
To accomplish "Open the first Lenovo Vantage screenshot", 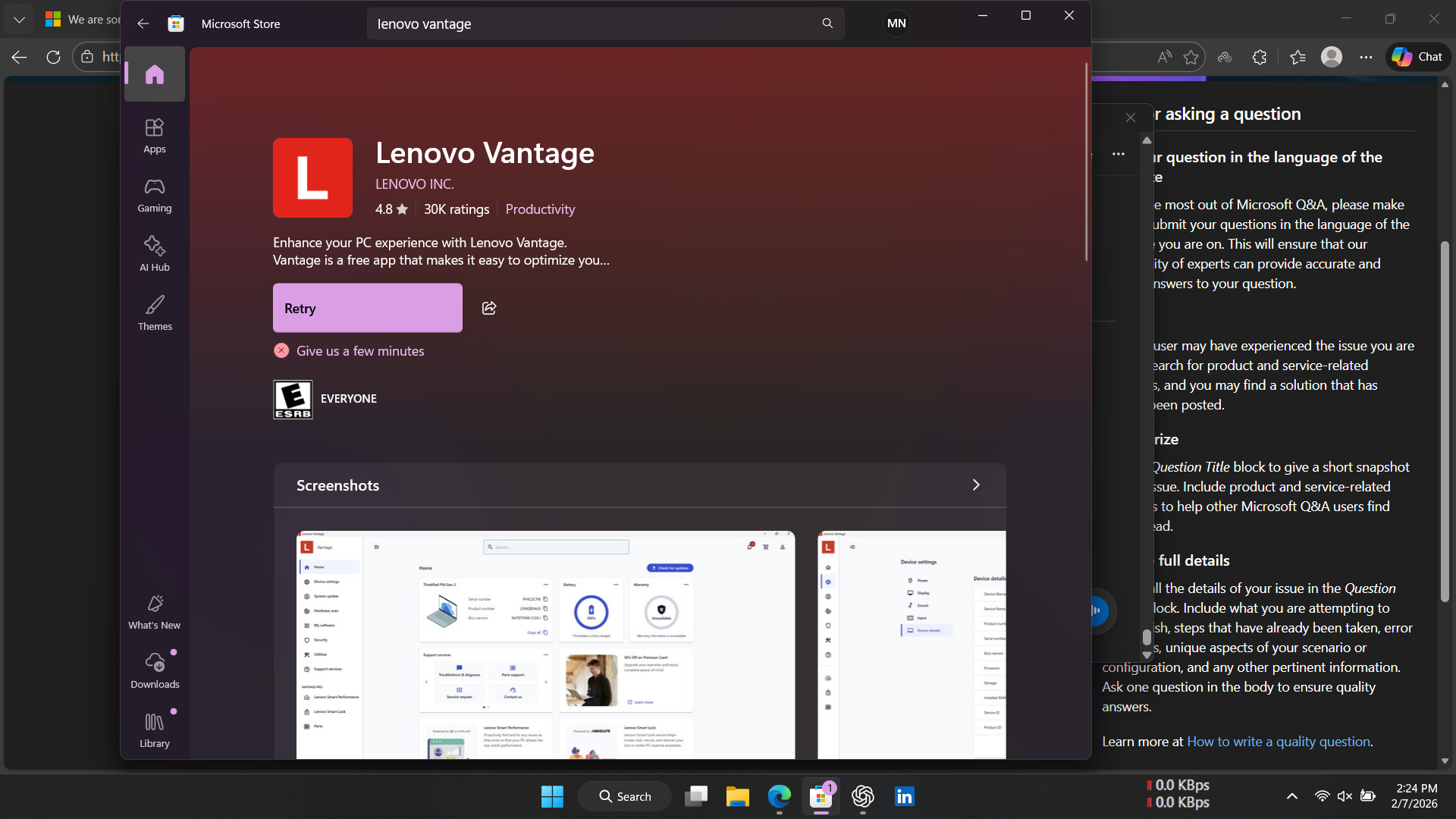I will 545,645.
